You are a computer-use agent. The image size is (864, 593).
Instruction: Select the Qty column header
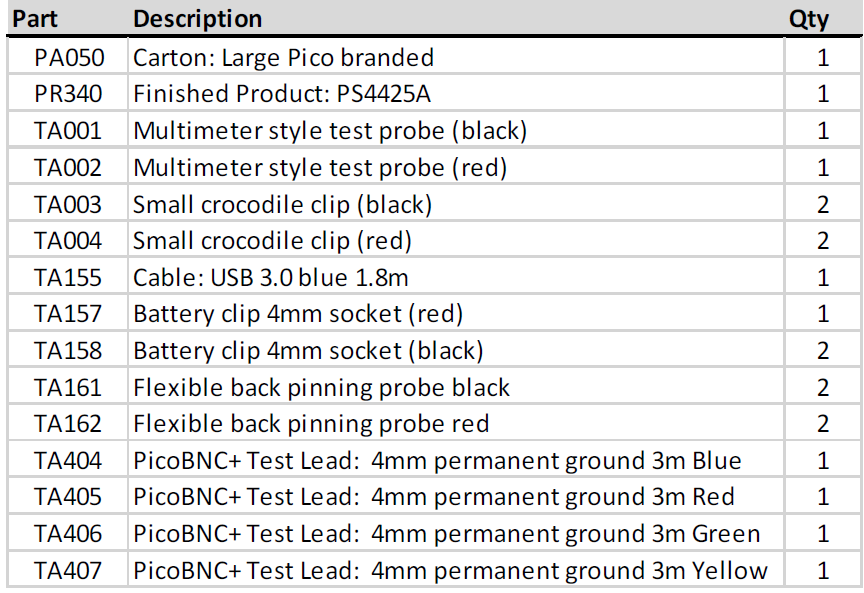tap(824, 18)
